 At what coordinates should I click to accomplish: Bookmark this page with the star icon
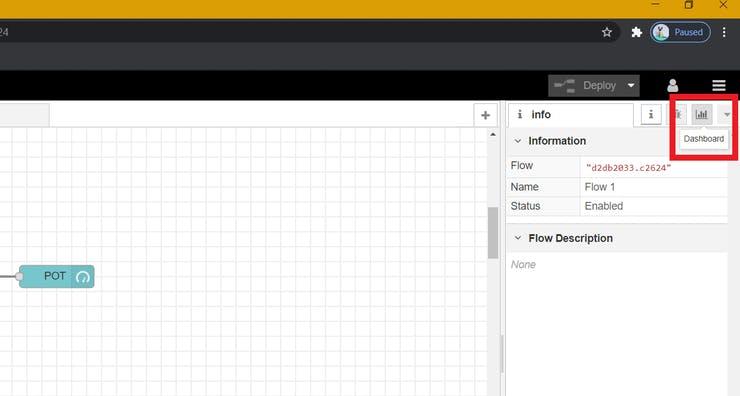[607, 32]
